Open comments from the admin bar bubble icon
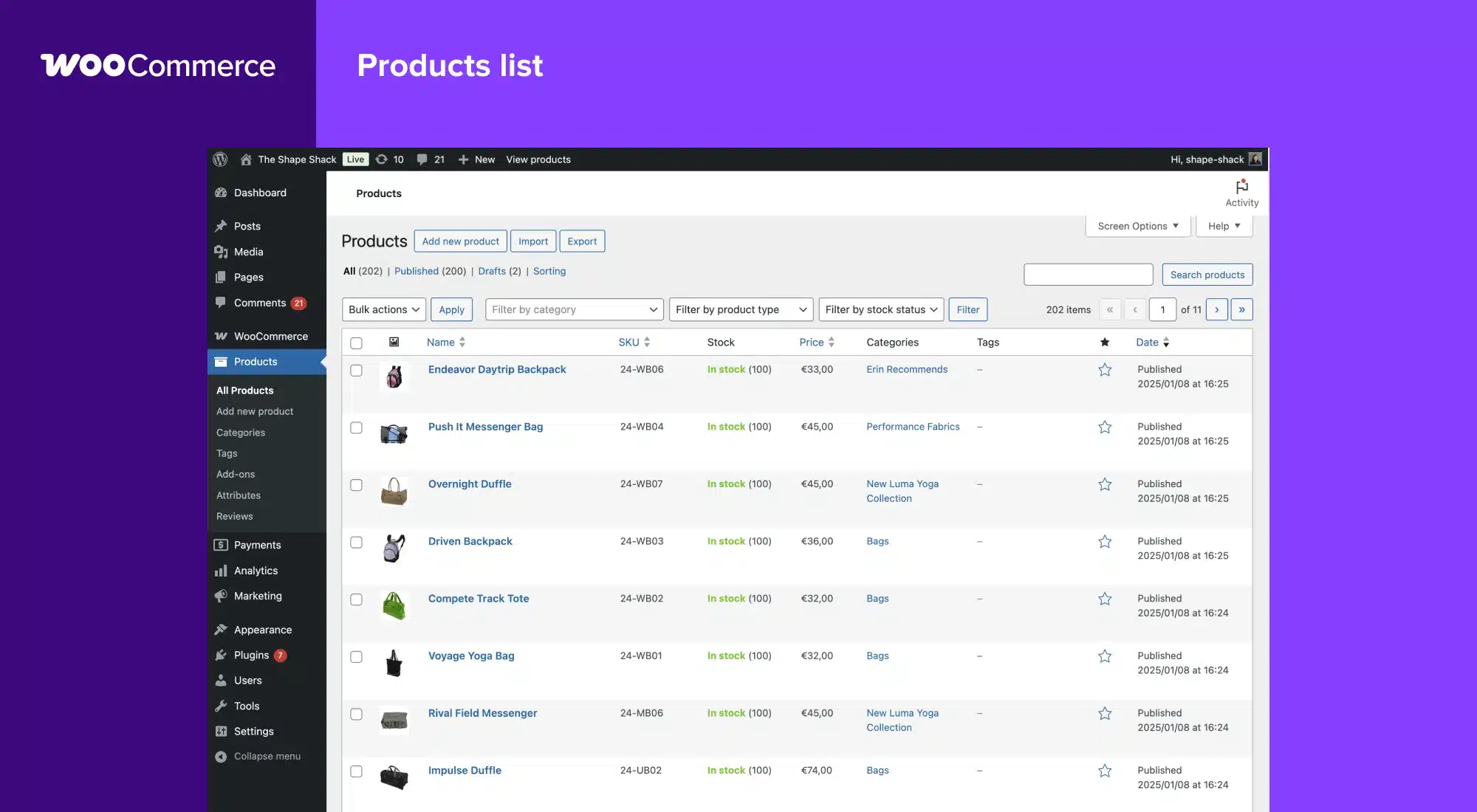The width and height of the screenshot is (1477, 812). [x=422, y=159]
